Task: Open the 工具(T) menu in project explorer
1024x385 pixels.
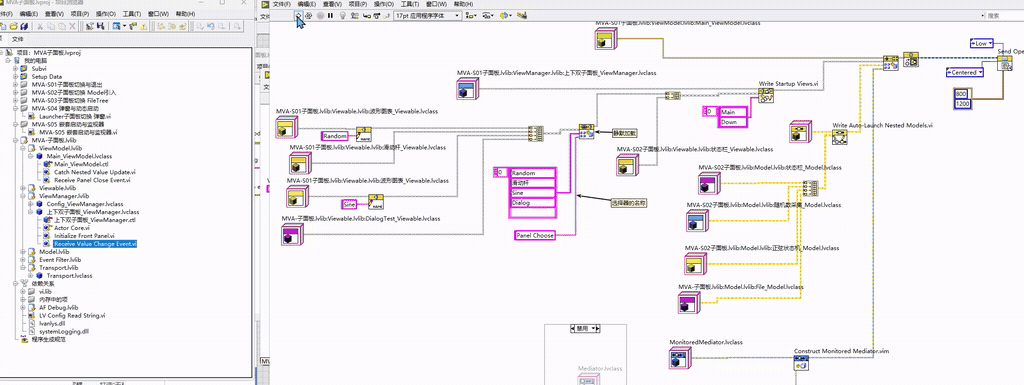Action: point(132,14)
